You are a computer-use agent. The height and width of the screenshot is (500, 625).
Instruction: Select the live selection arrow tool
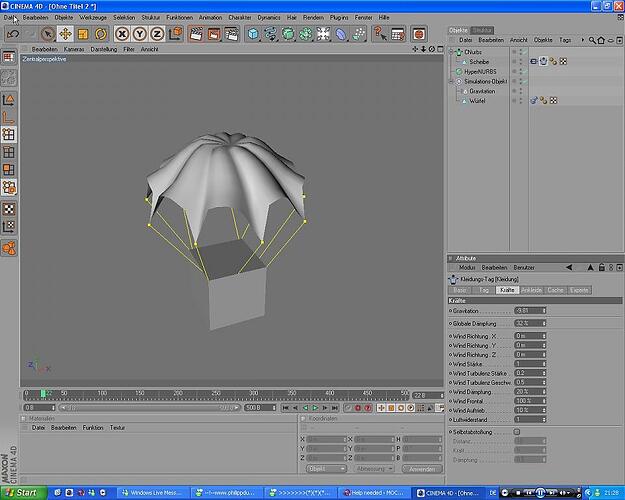click(x=48, y=34)
